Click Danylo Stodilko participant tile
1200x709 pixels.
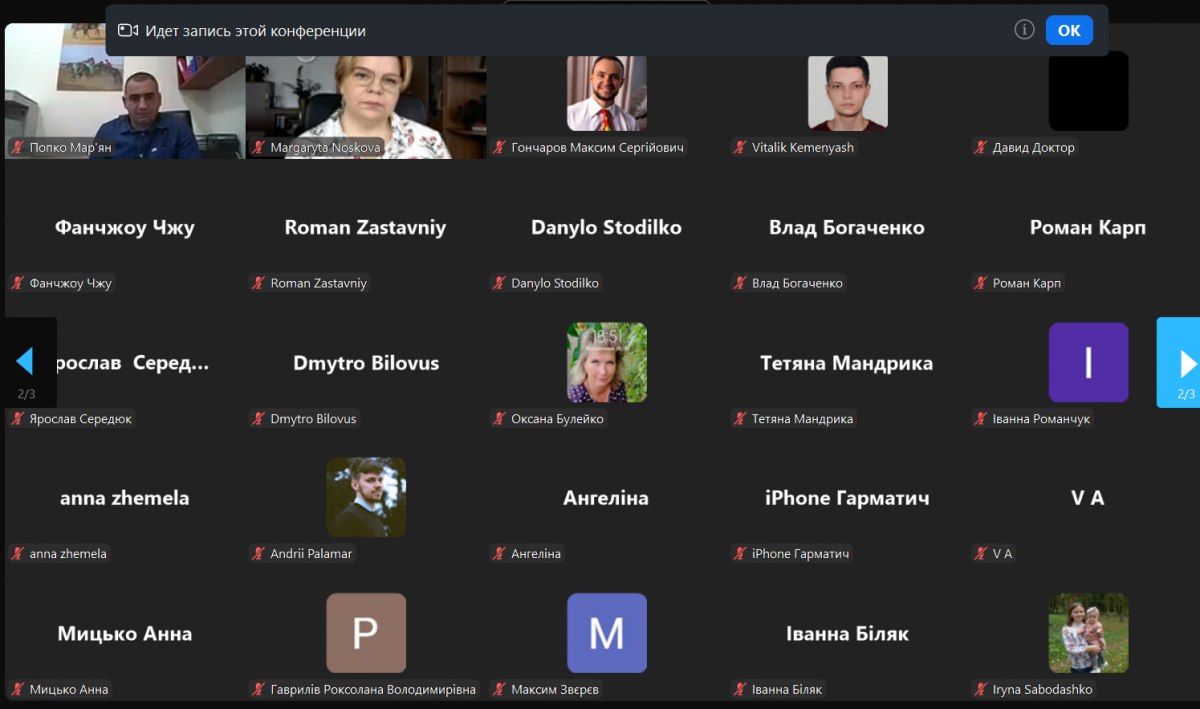pos(607,227)
